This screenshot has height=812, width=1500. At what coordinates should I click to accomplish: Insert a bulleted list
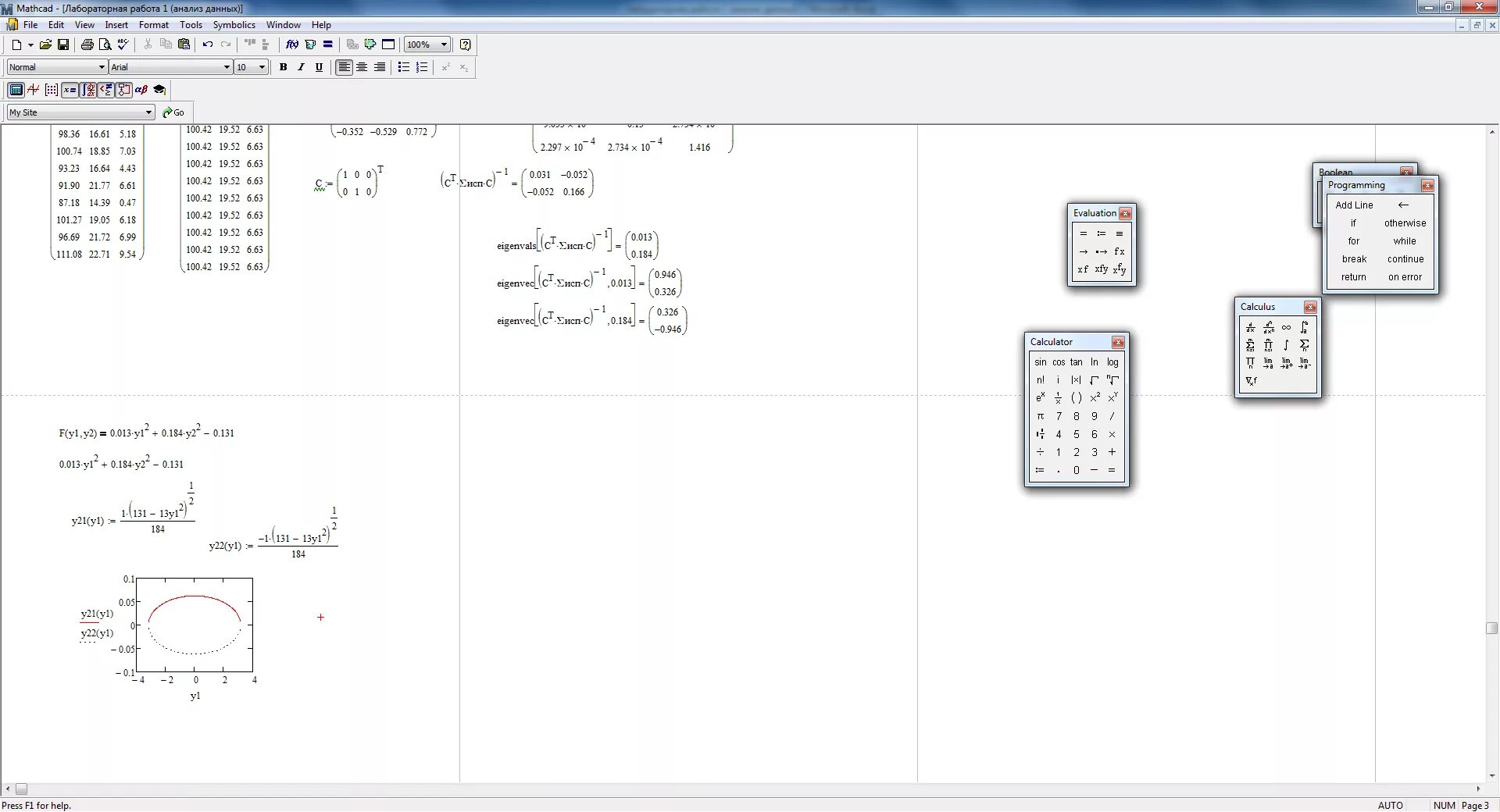[x=404, y=67]
